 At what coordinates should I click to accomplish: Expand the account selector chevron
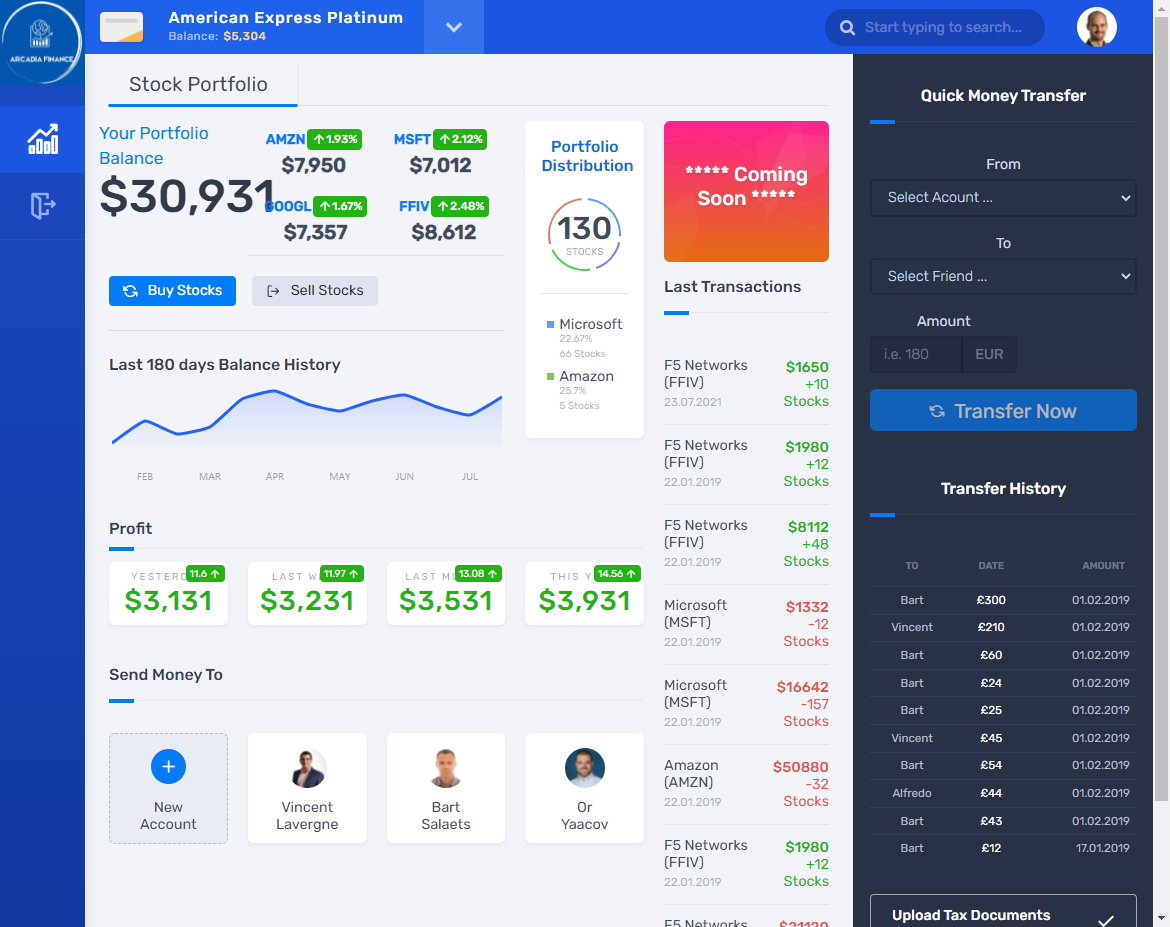(454, 27)
